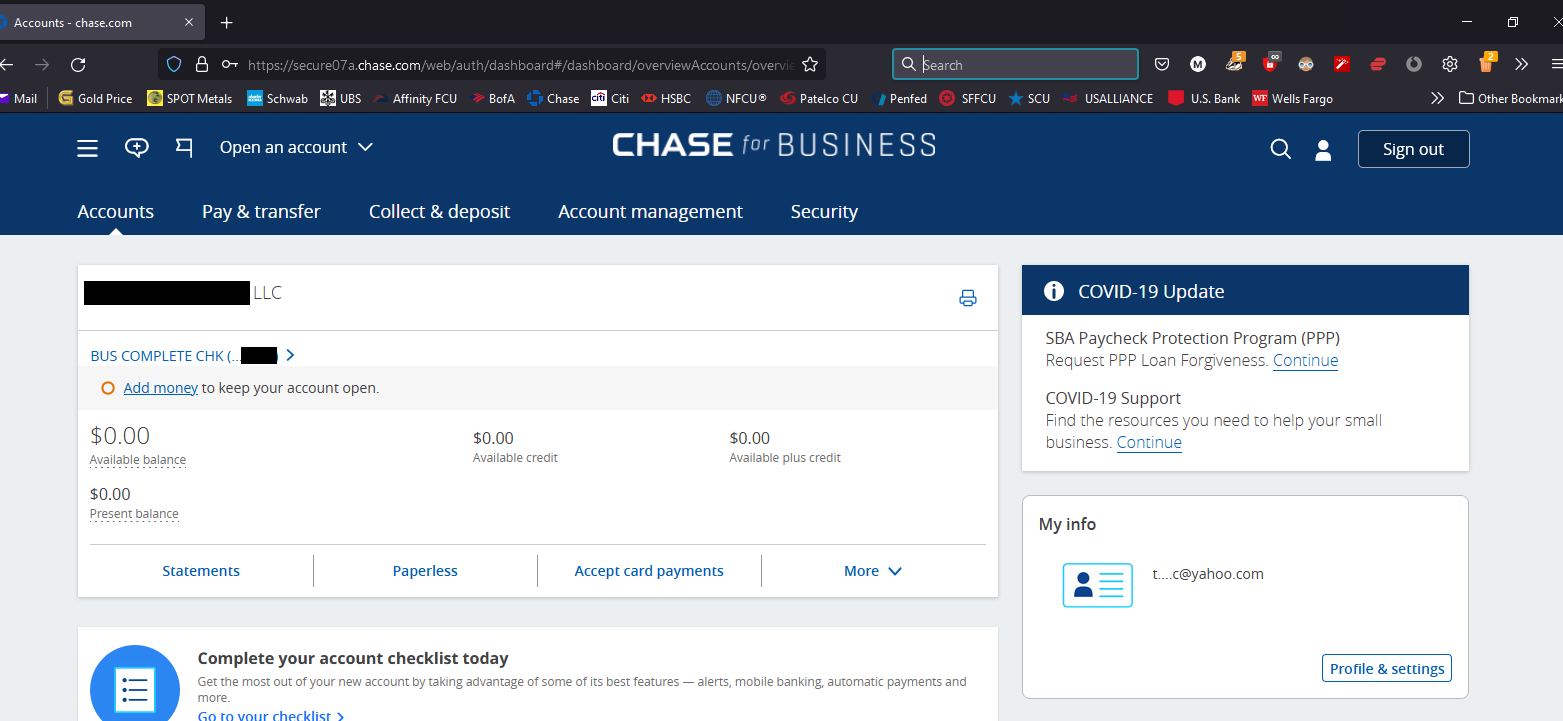Click the flag notifications icon
The width and height of the screenshot is (1563, 721).
tap(184, 148)
